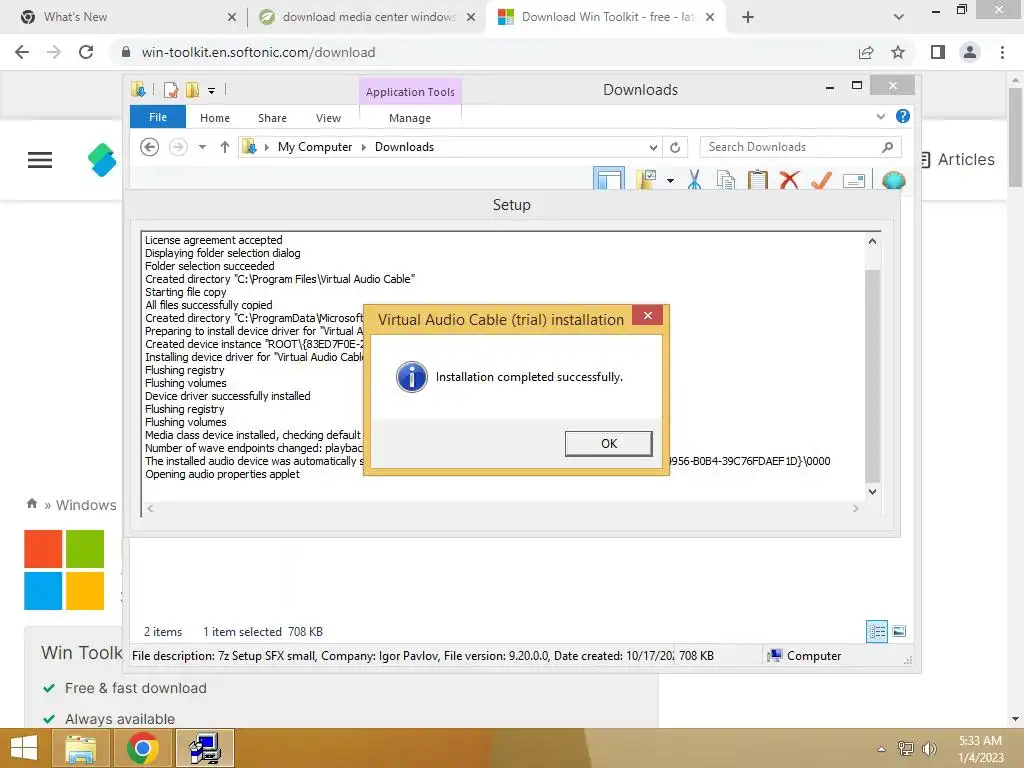This screenshot has width=1024, height=768.
Task: Click the Rename toolbar icon
Action: tap(854, 180)
